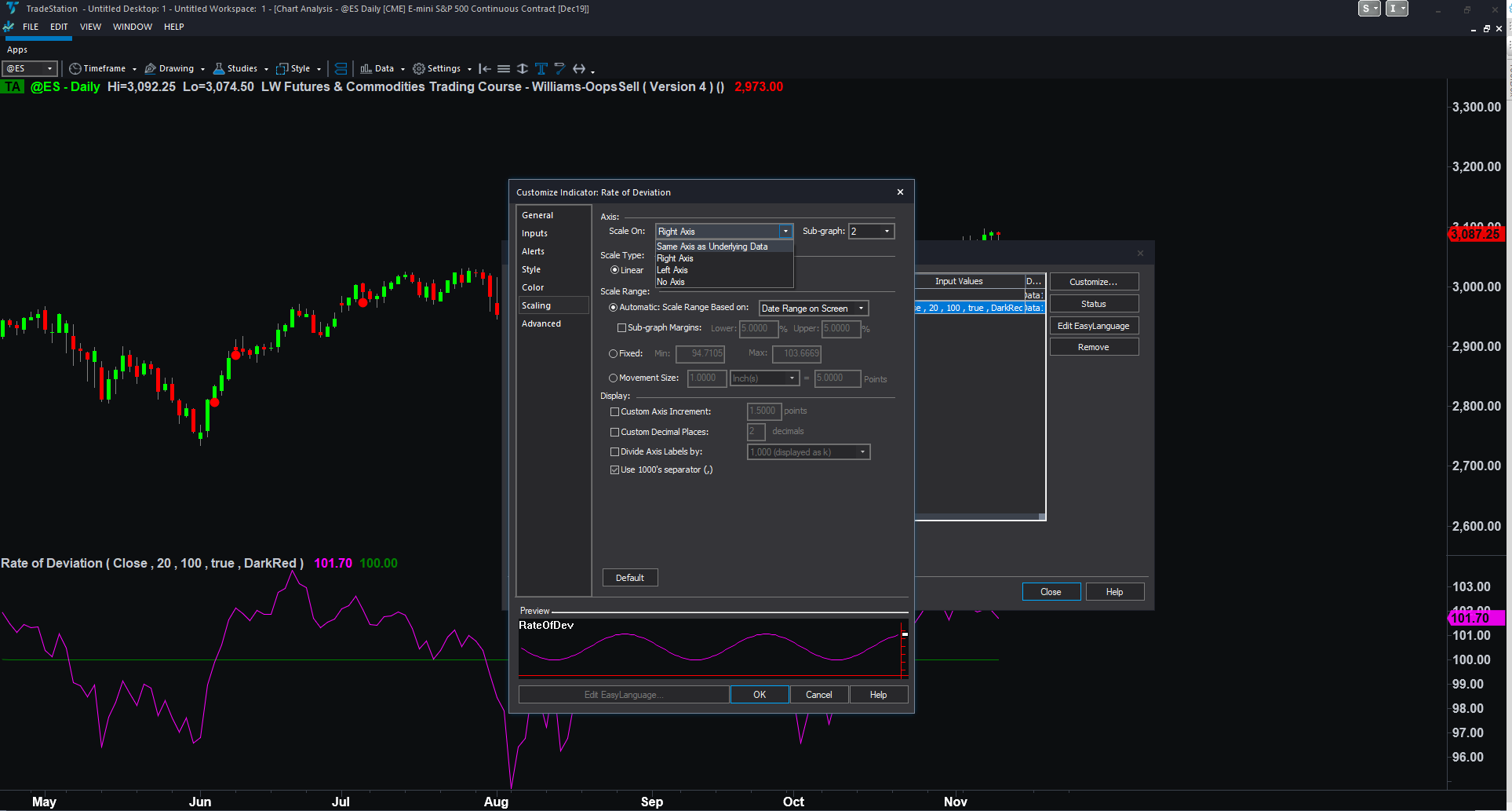The image size is (1512, 811).
Task: Open the WINDOW menu
Action: tap(133, 27)
